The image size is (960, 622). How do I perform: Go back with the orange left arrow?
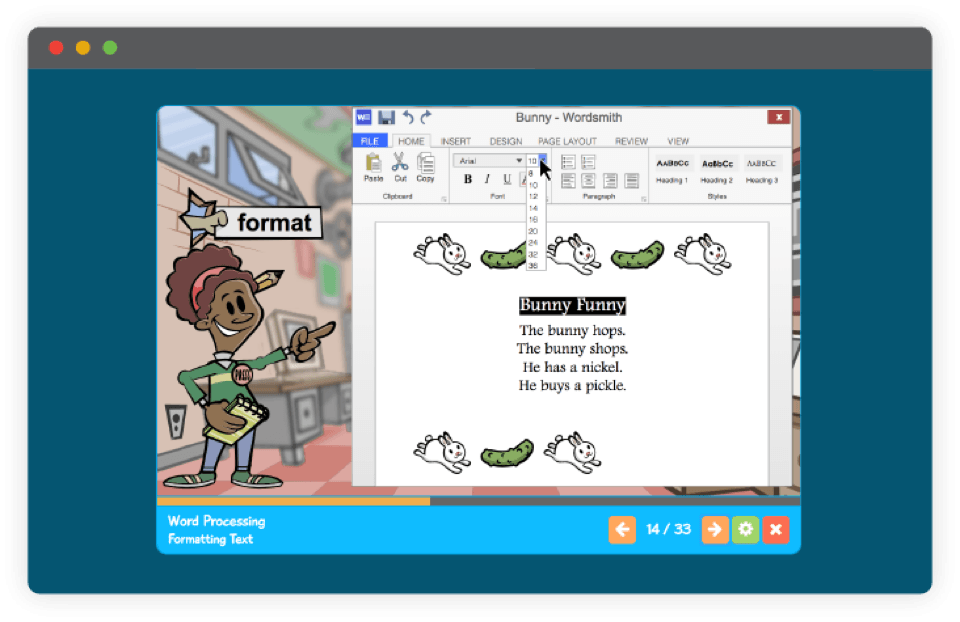coord(622,529)
